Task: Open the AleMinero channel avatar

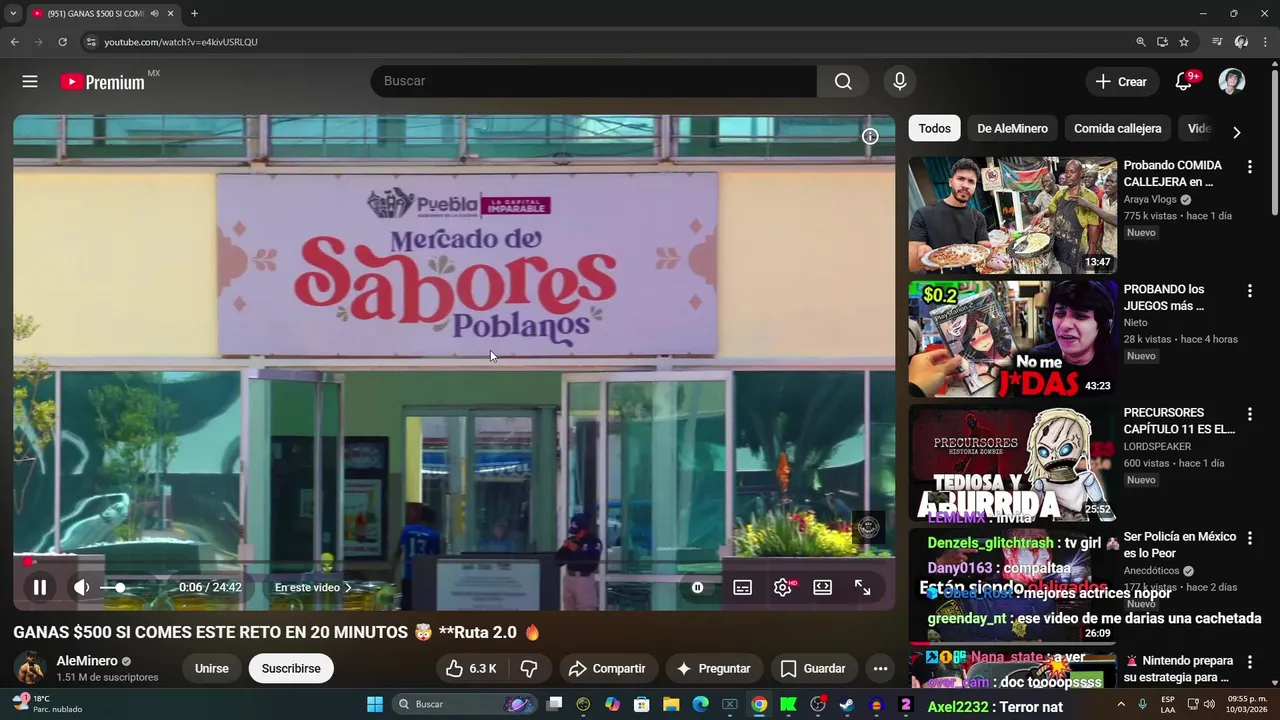Action: coord(30,668)
